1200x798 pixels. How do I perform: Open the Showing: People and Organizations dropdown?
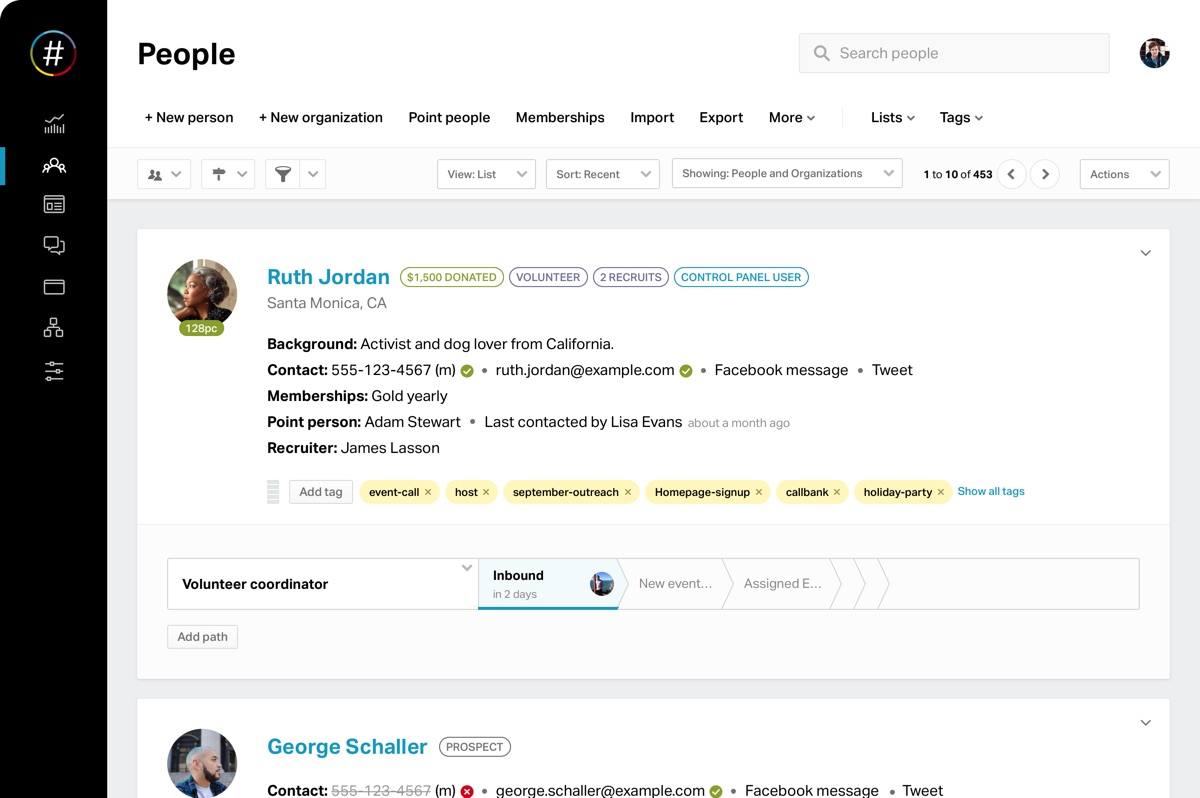[787, 173]
